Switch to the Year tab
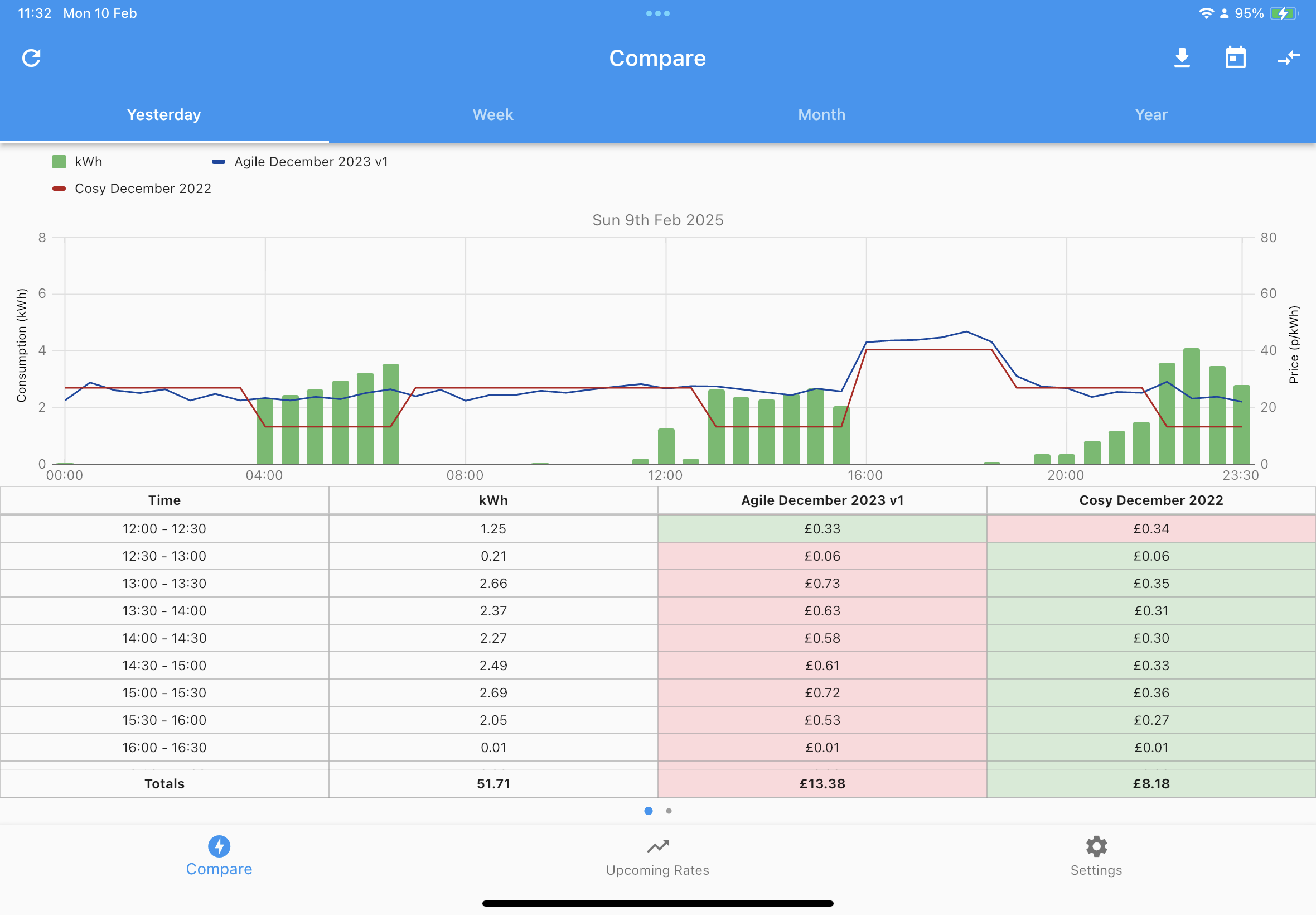Image resolution: width=1316 pixels, height=915 pixels. click(1151, 115)
